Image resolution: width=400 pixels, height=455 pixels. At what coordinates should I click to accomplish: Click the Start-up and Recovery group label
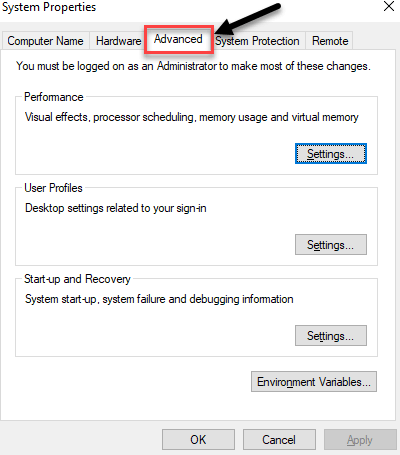(77, 279)
